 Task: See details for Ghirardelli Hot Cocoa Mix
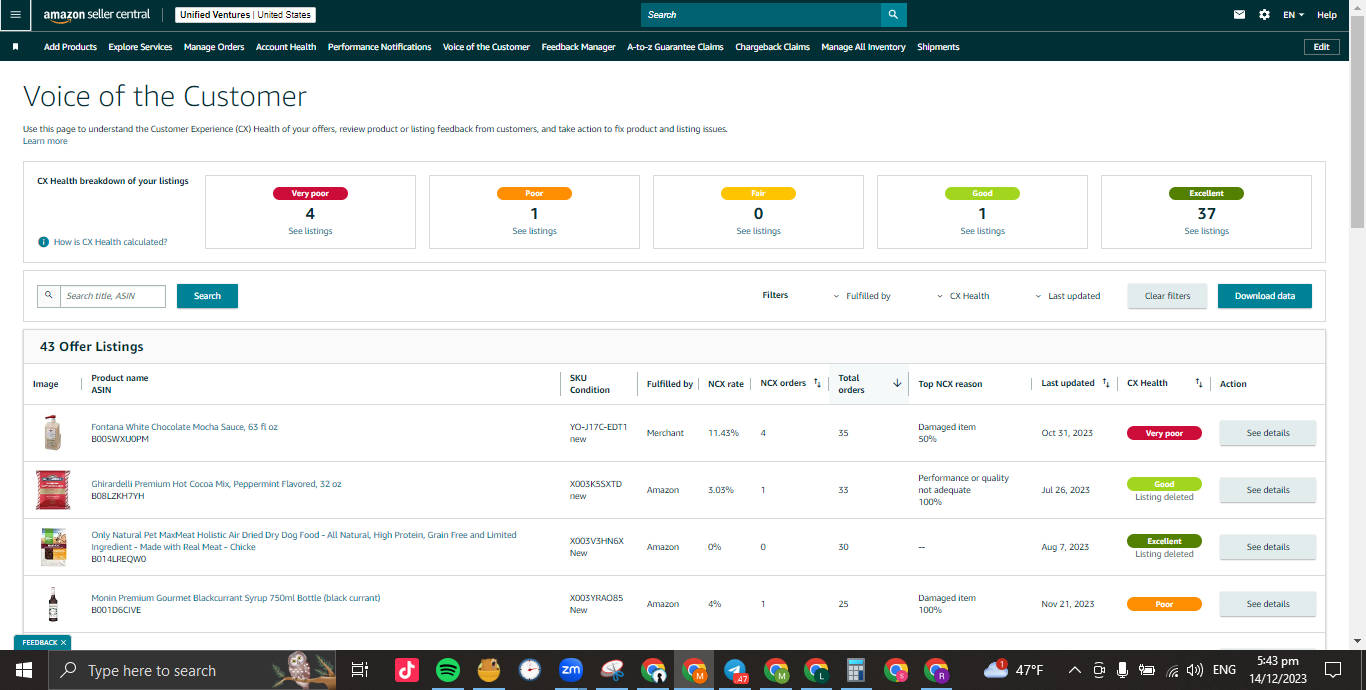1267,490
